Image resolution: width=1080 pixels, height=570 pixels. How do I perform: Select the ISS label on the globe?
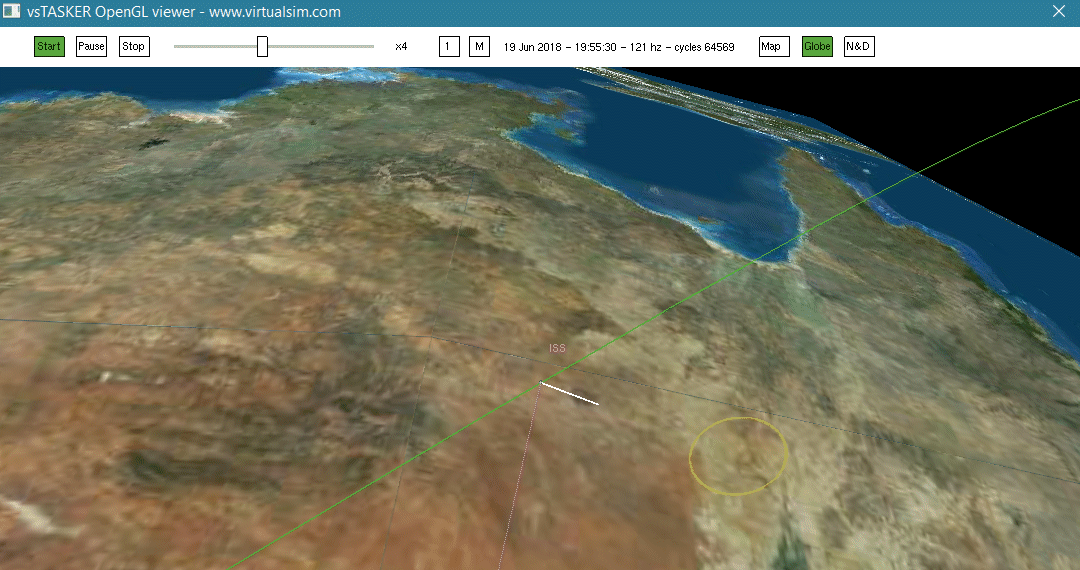(x=557, y=349)
